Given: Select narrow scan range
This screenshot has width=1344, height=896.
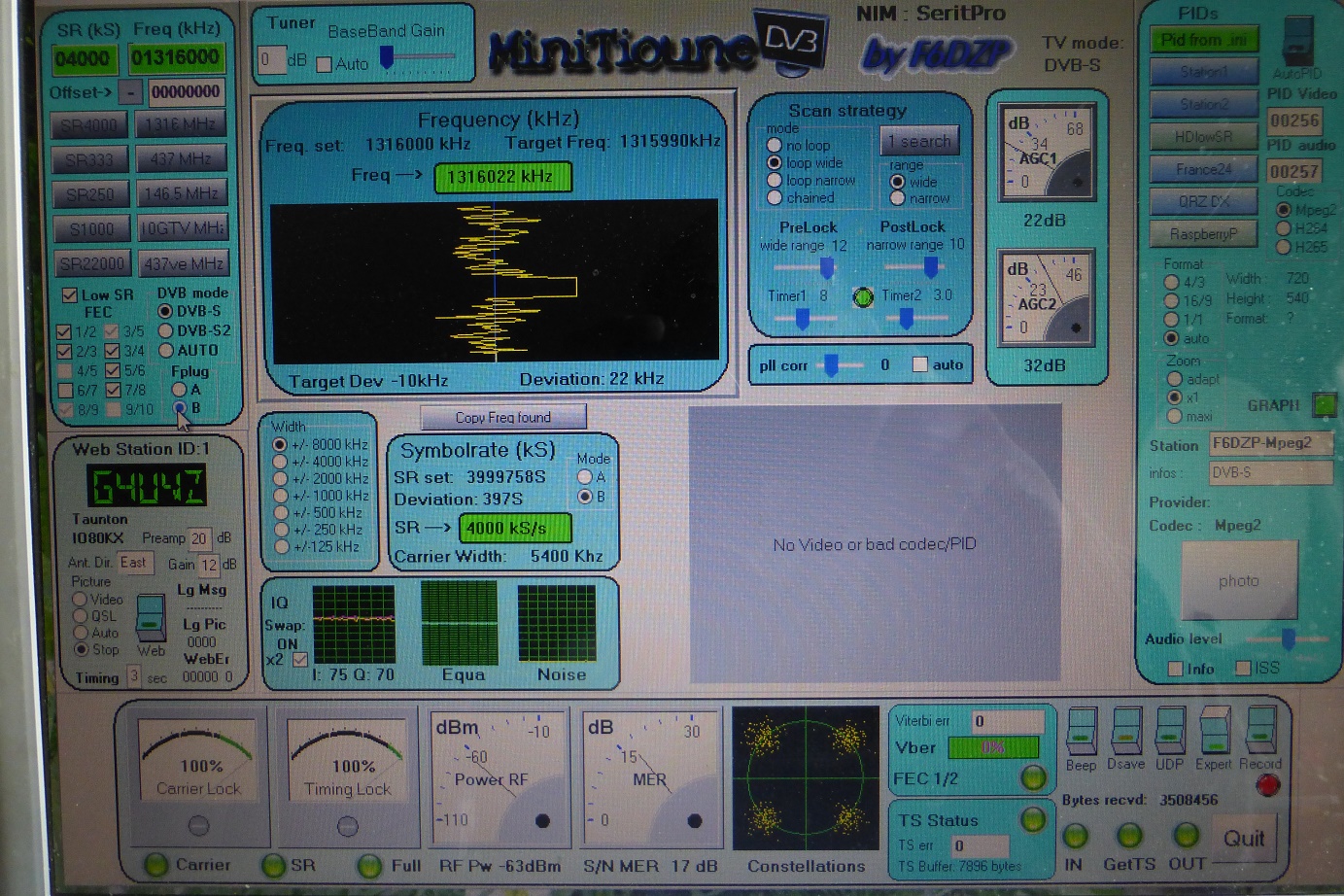Looking at the screenshot, I should [898, 198].
